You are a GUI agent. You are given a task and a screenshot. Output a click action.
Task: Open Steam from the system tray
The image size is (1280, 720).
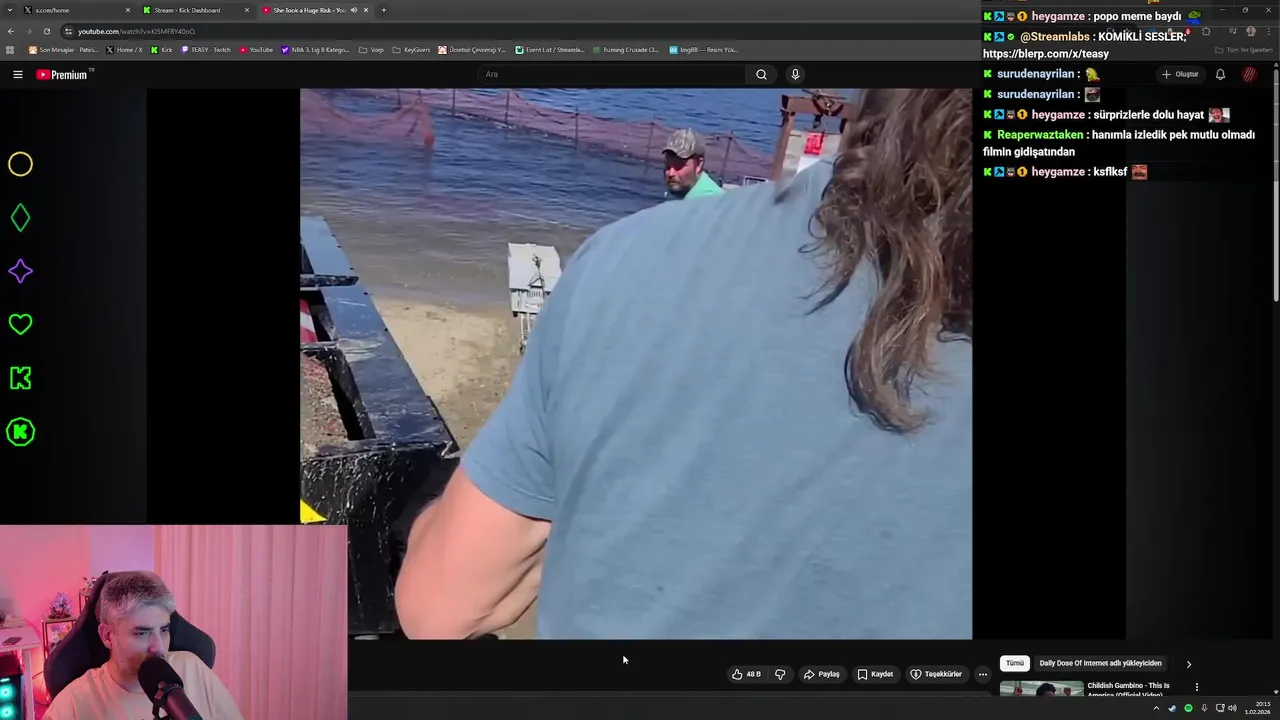click(1173, 708)
